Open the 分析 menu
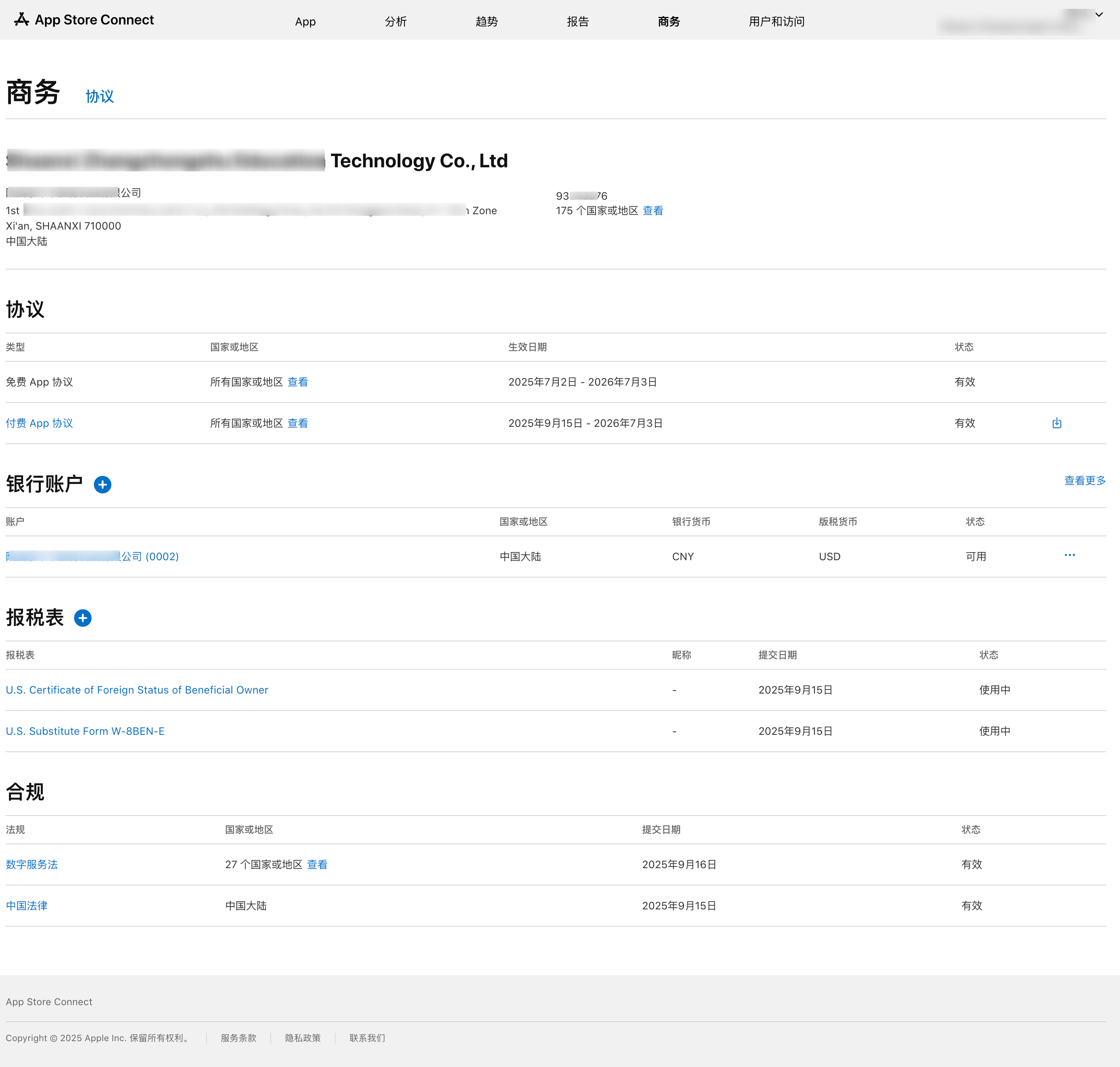1120x1067 pixels. coord(396,21)
